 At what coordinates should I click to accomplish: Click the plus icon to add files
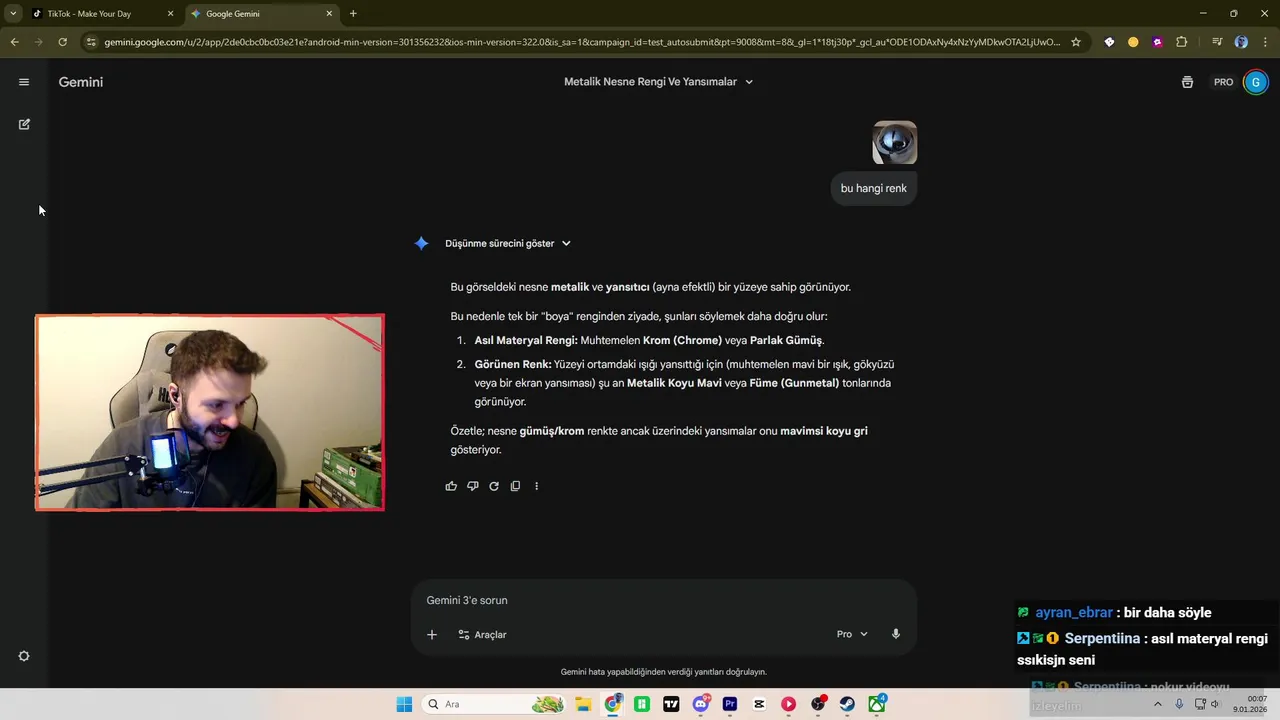pos(432,634)
